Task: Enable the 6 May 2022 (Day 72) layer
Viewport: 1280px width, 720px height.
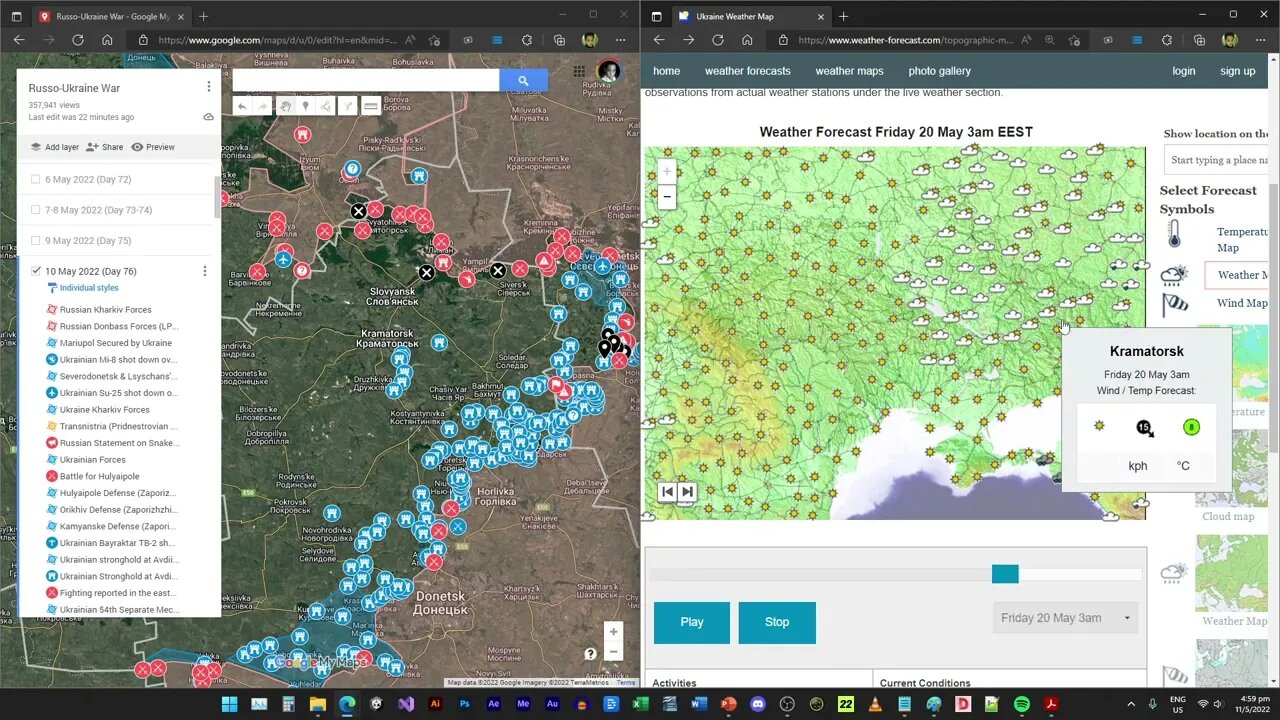Action: coord(36,180)
